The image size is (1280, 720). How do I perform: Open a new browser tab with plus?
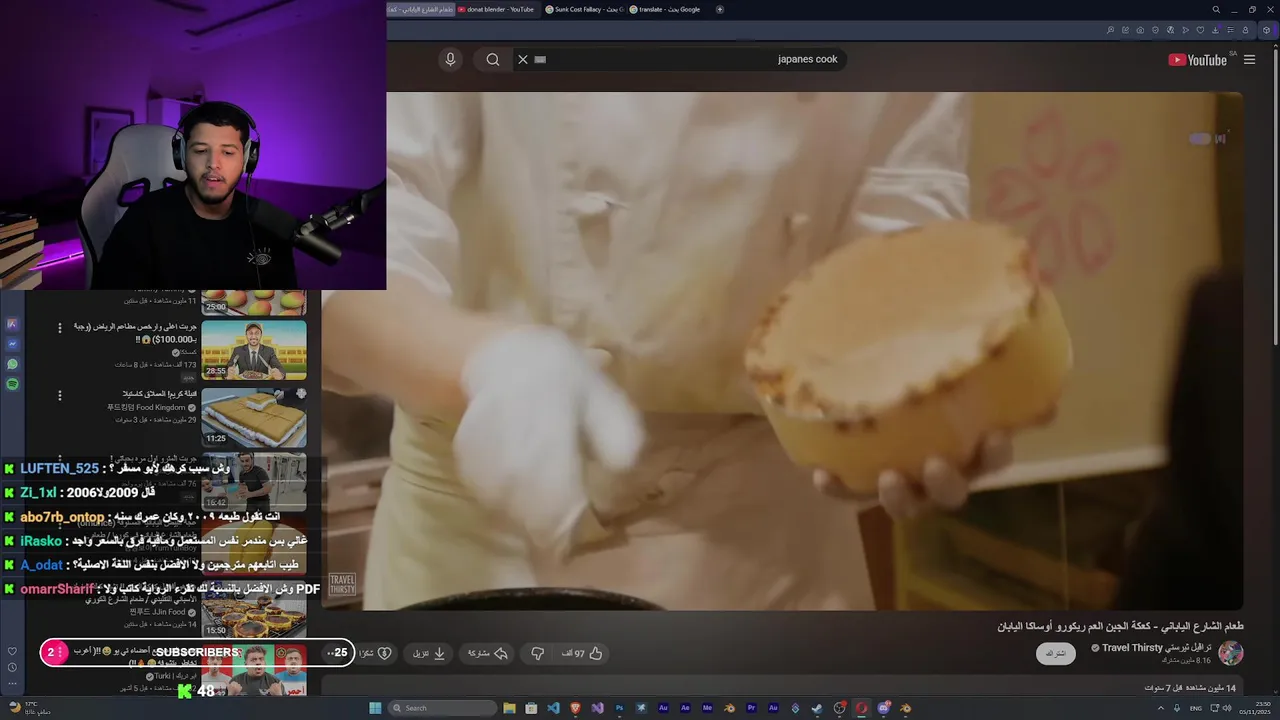click(719, 9)
